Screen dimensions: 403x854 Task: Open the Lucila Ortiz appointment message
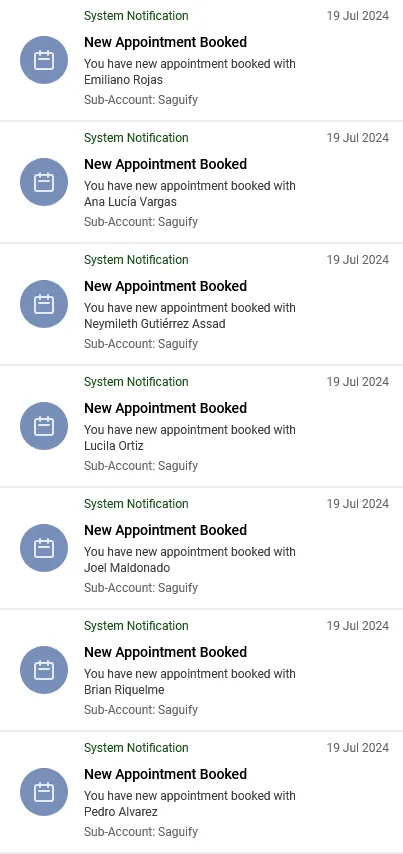190,438
